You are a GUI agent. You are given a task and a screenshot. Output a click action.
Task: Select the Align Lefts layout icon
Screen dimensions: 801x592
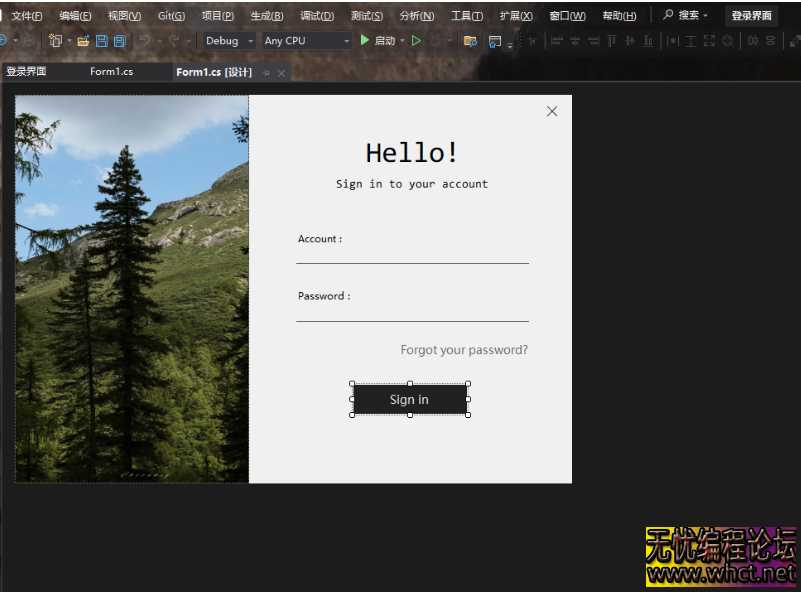pos(556,41)
